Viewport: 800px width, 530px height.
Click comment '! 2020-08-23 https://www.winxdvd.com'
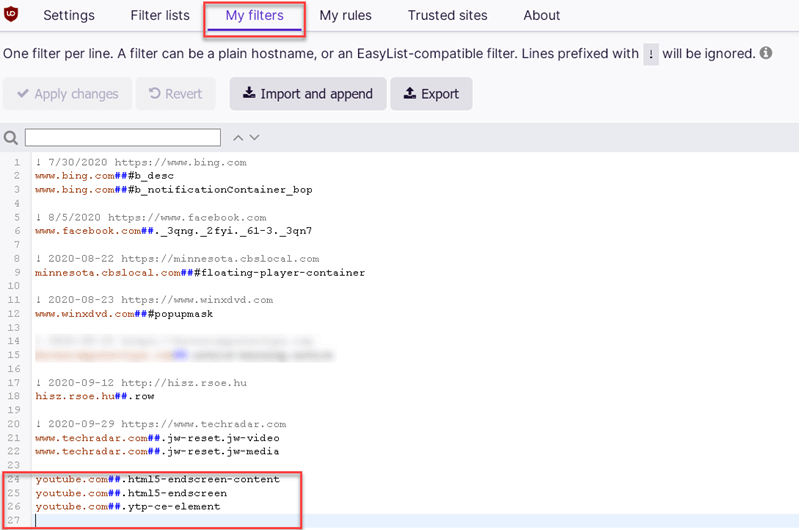point(154,300)
